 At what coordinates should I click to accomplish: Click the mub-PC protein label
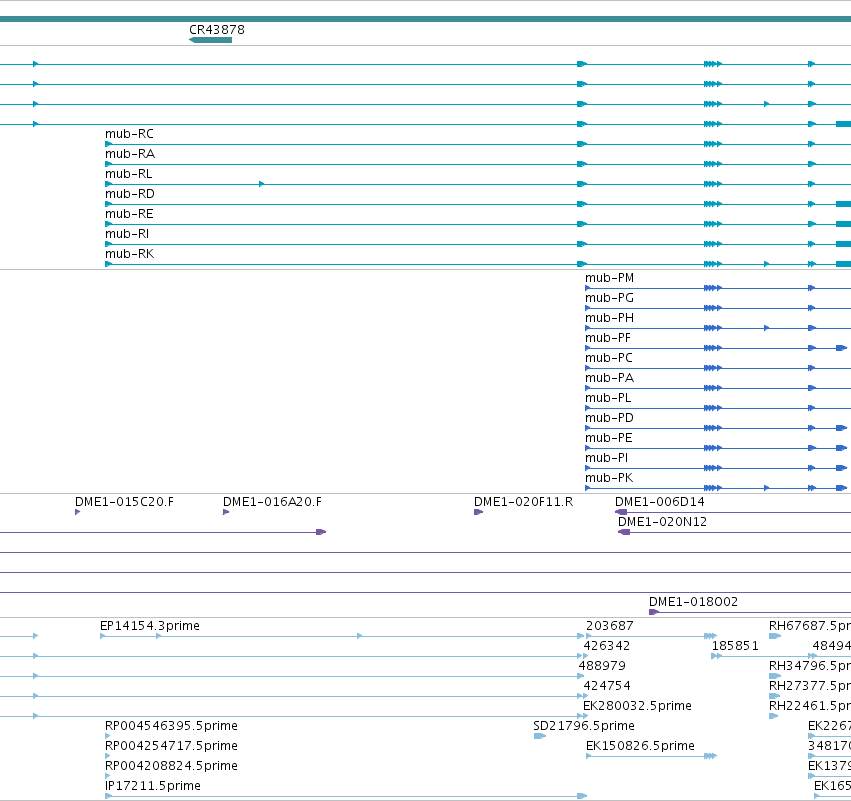[609, 359]
